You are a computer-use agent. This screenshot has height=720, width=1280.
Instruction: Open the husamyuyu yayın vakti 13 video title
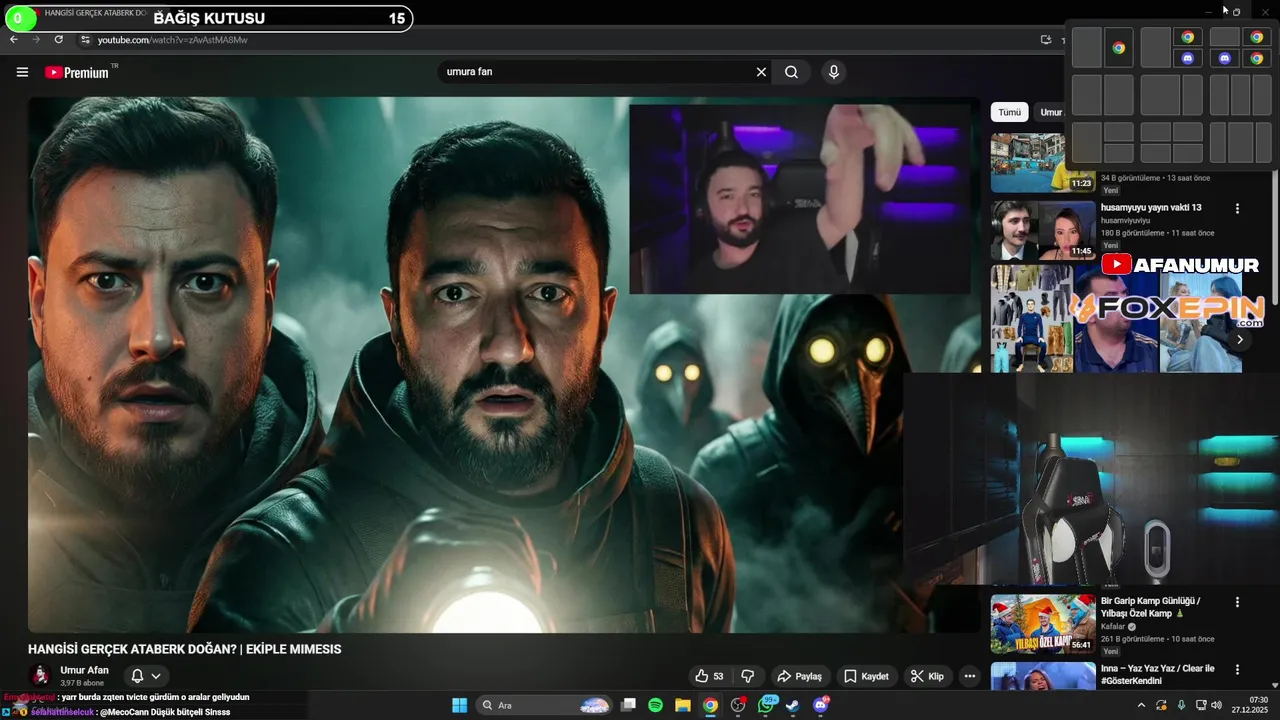coord(1151,208)
